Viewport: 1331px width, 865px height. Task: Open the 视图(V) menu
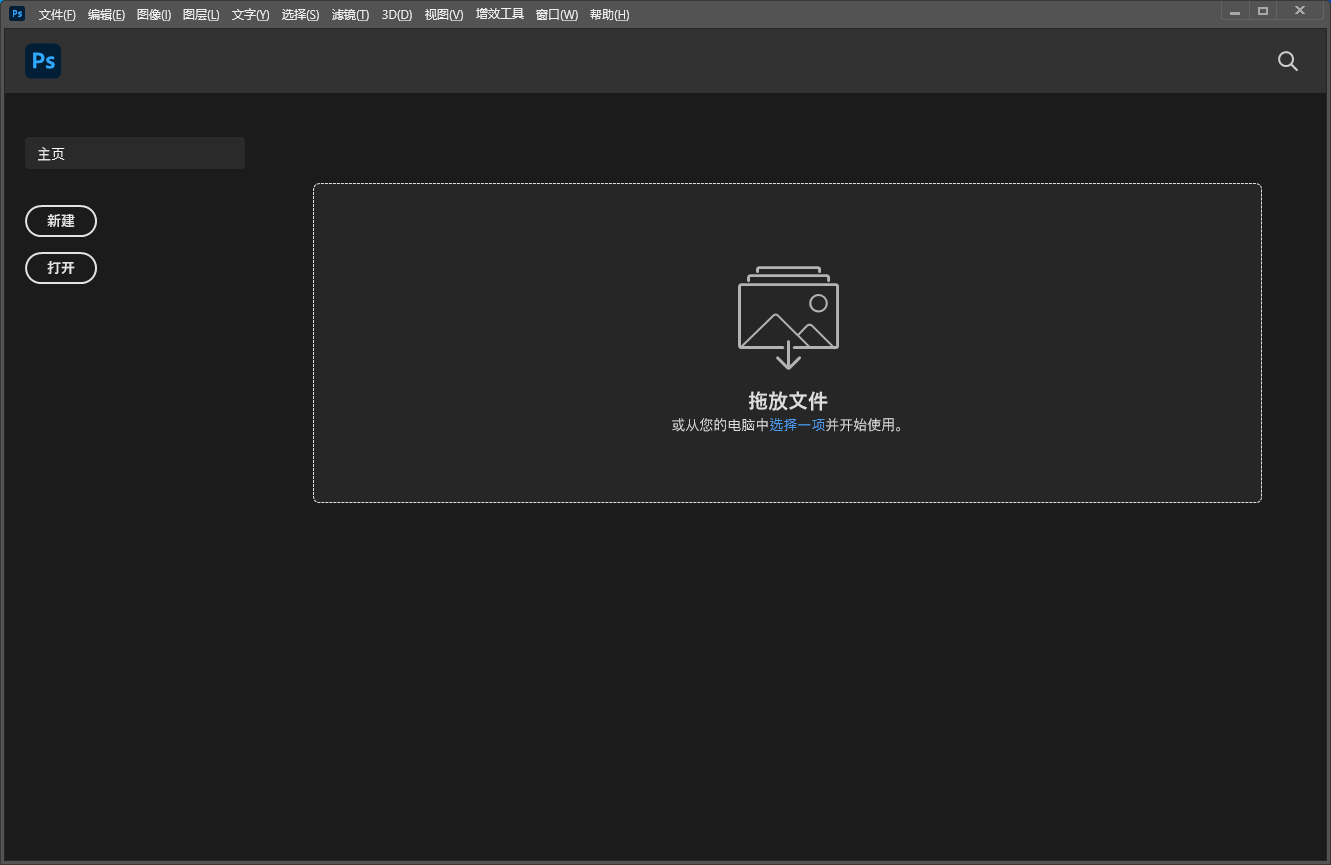coord(444,15)
